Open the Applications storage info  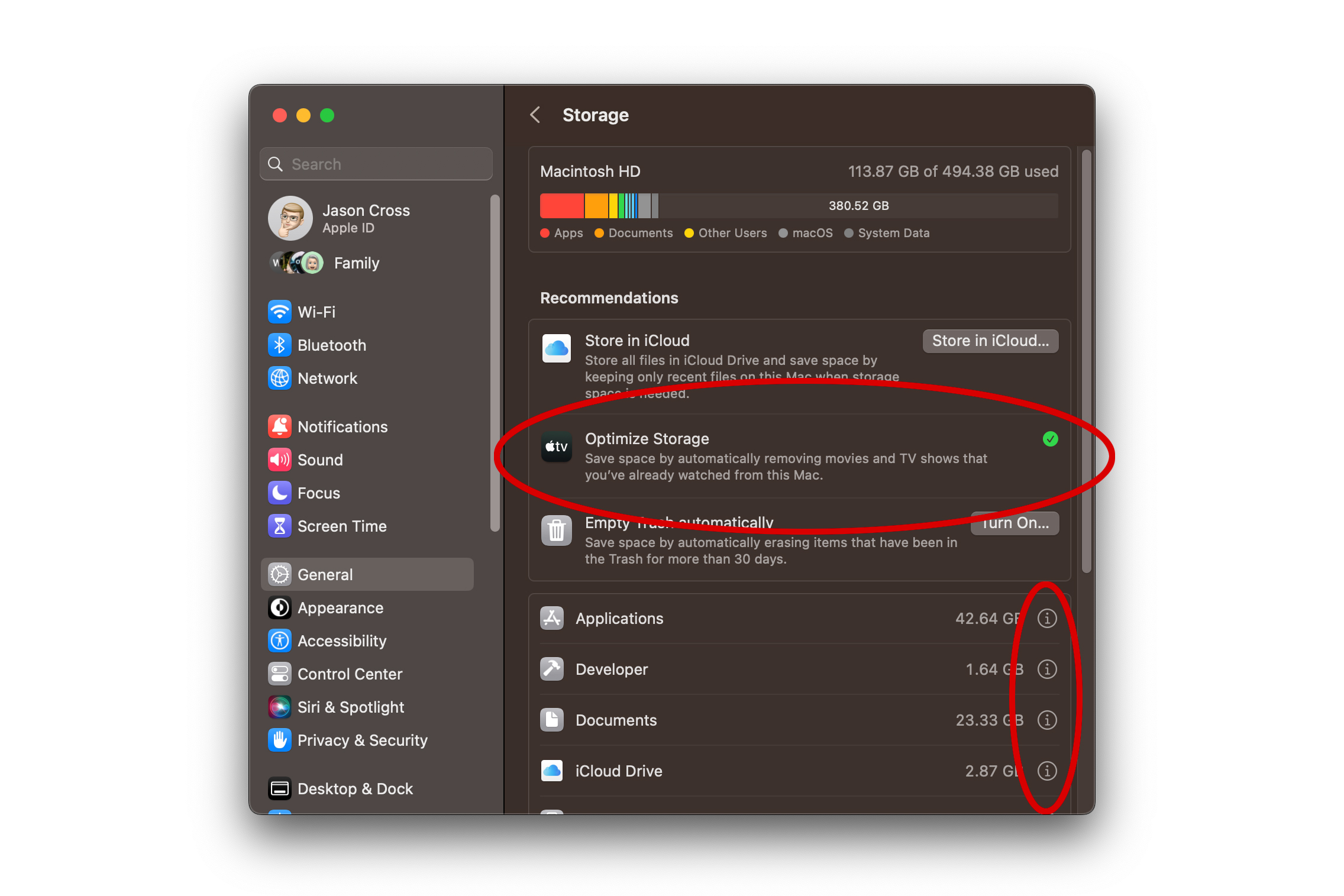(1047, 618)
